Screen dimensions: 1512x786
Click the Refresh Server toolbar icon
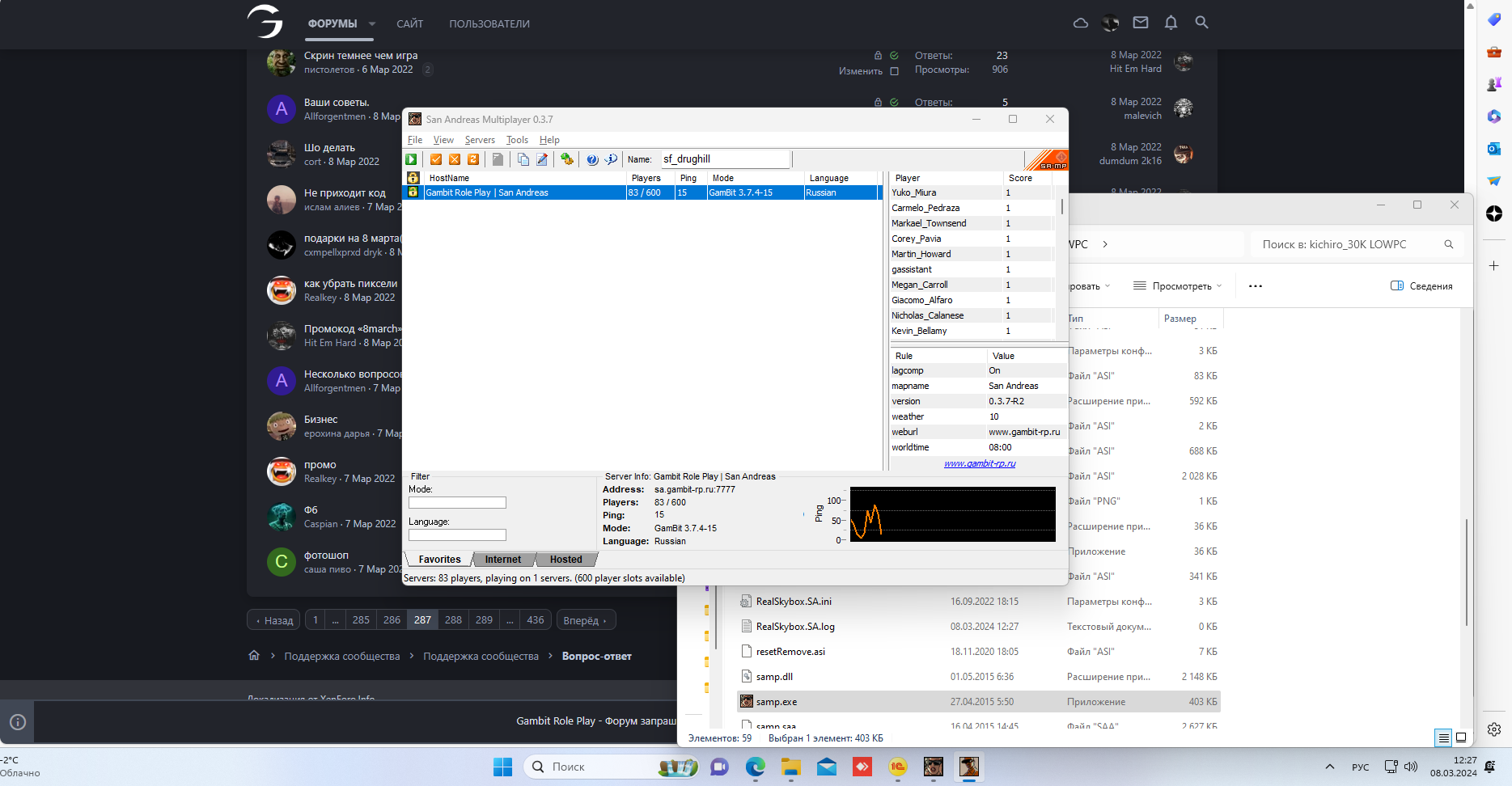[x=473, y=159]
